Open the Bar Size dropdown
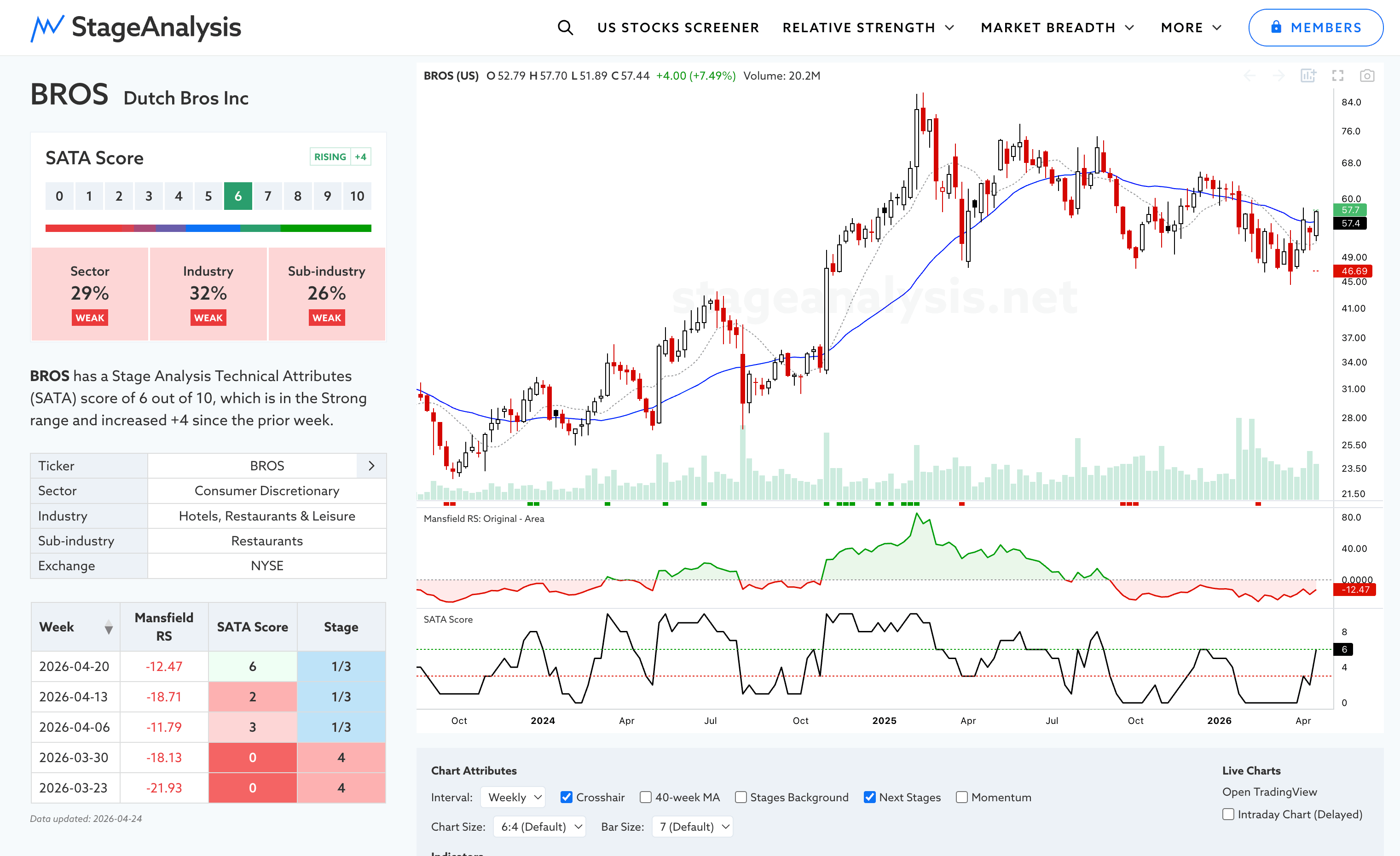Viewport: 1400px width, 856px height. tap(692, 827)
